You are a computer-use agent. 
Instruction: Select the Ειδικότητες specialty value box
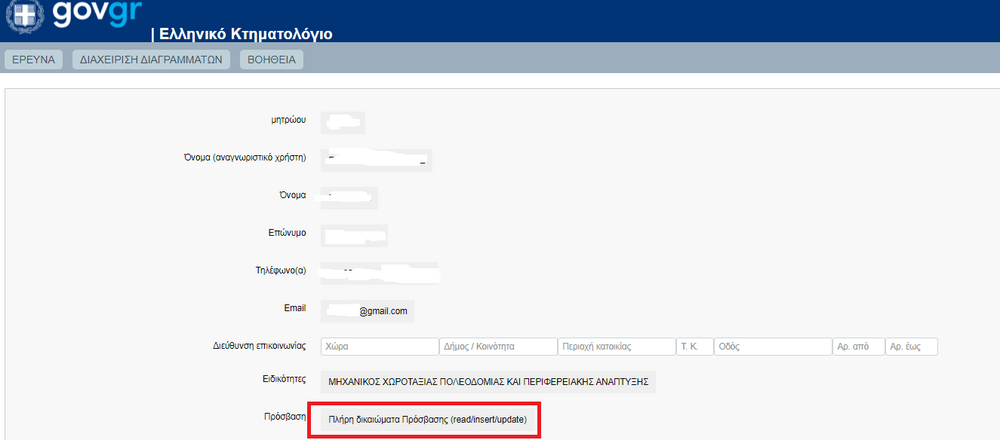click(488, 381)
